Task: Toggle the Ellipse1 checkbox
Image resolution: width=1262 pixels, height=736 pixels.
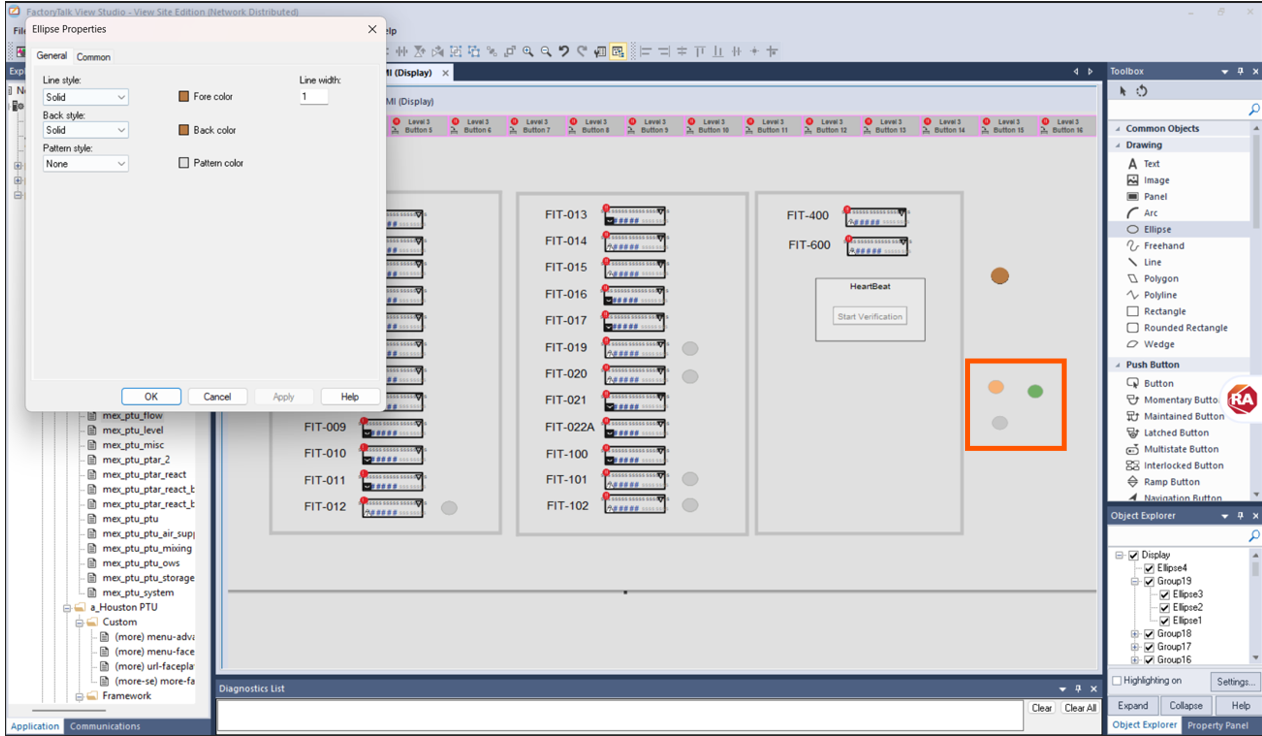Action: [x=1165, y=620]
